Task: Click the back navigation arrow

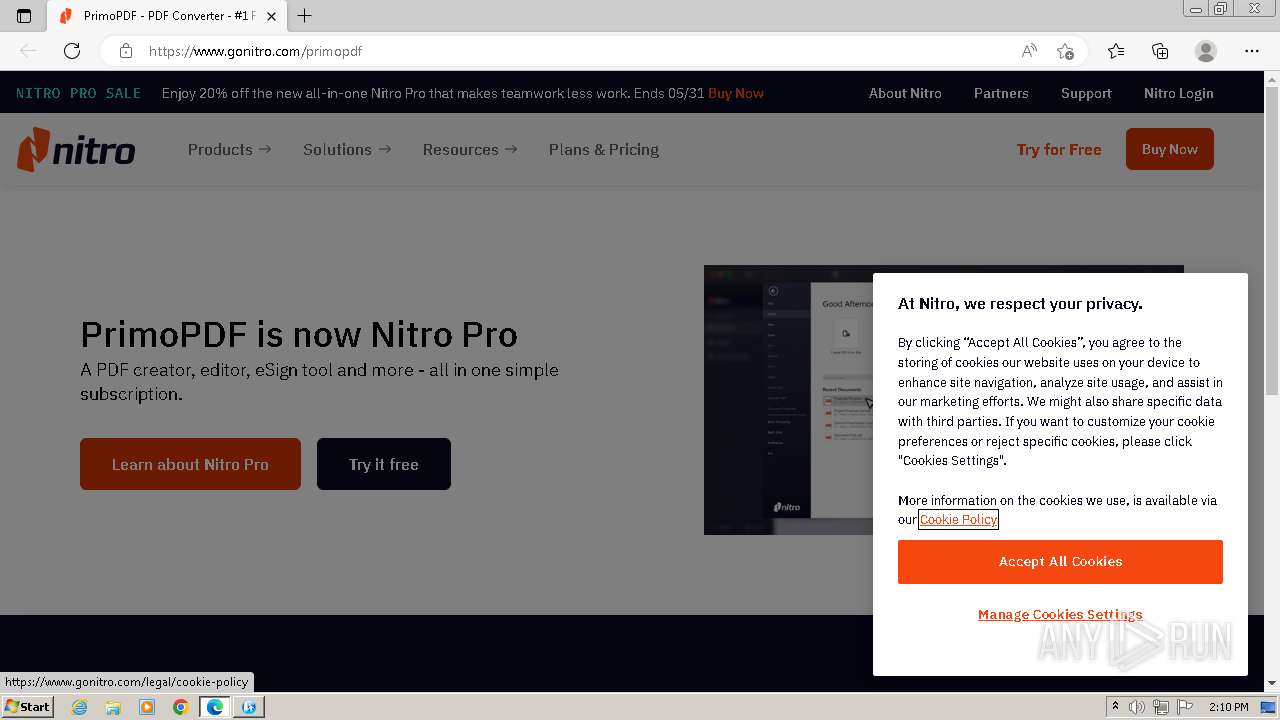Action: [28, 51]
